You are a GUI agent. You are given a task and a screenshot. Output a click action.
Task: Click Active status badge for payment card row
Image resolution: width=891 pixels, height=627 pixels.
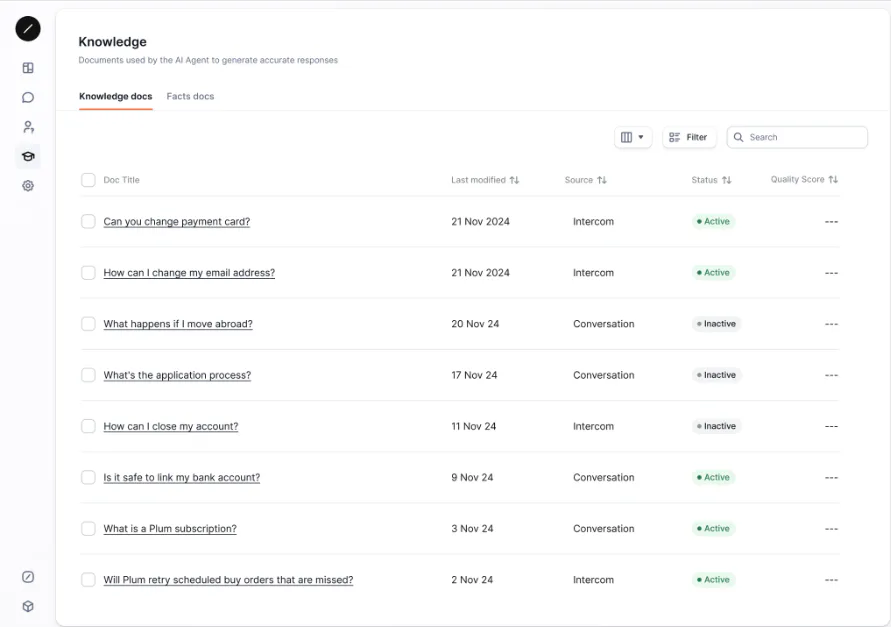(713, 222)
